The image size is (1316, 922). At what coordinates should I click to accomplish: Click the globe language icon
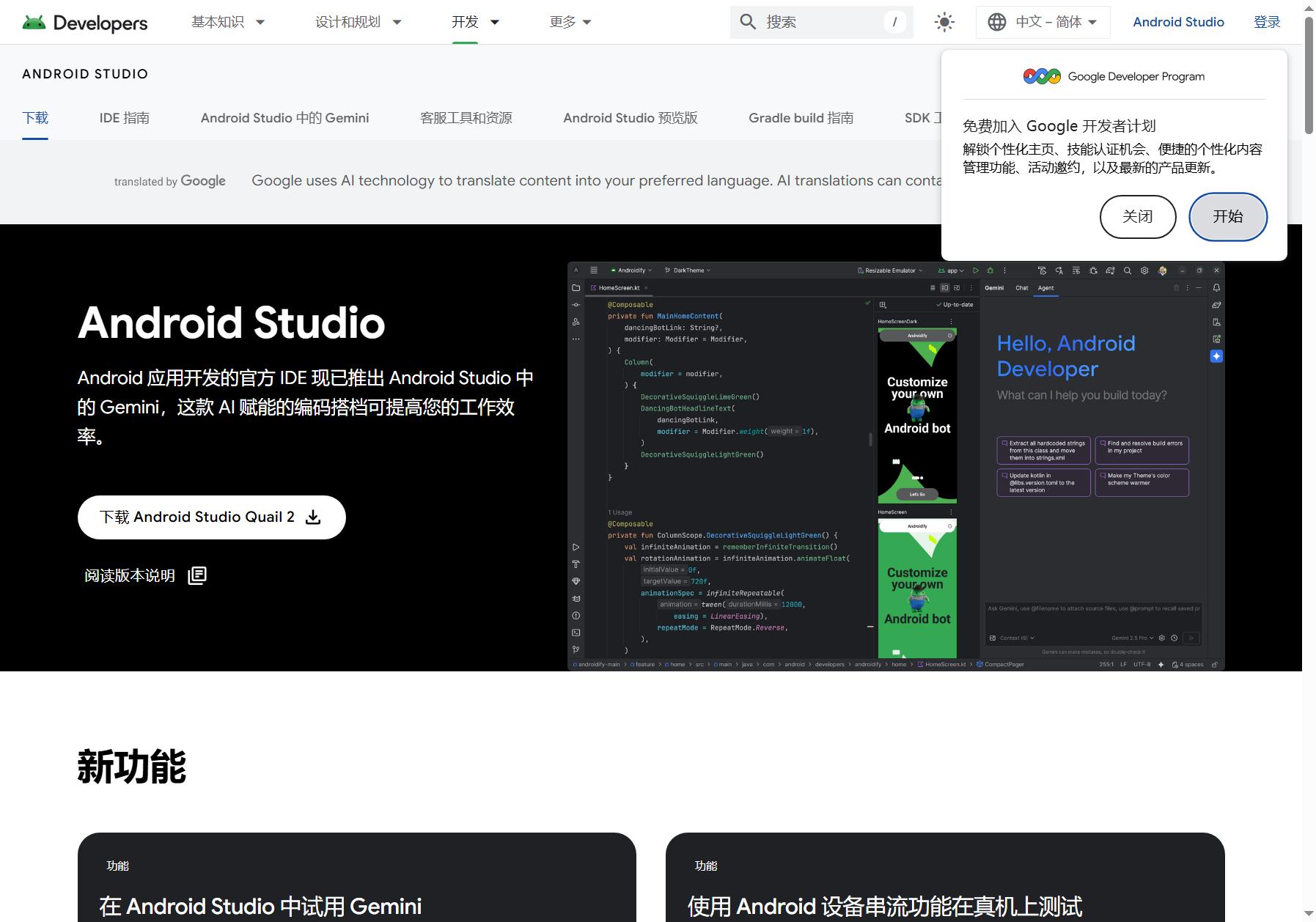[997, 22]
